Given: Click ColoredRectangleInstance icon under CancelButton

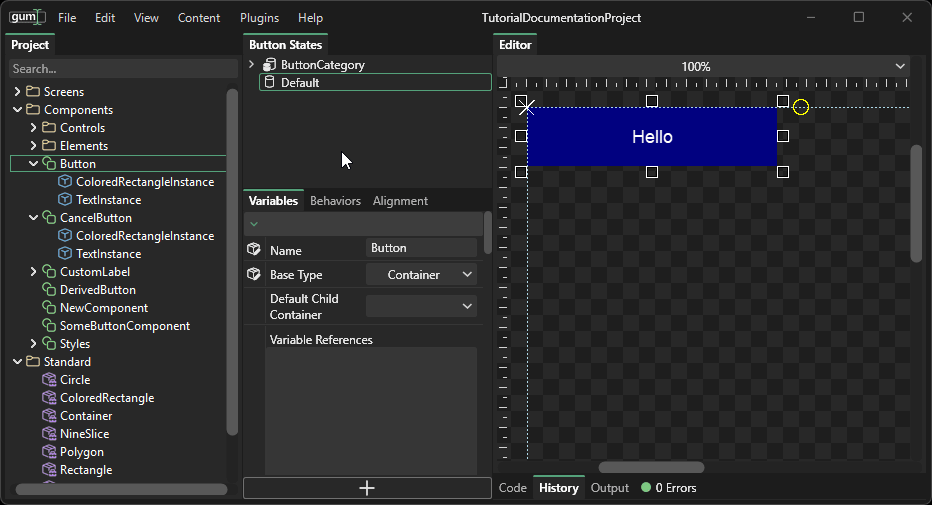Looking at the screenshot, I should pyautogui.click(x=65, y=236).
